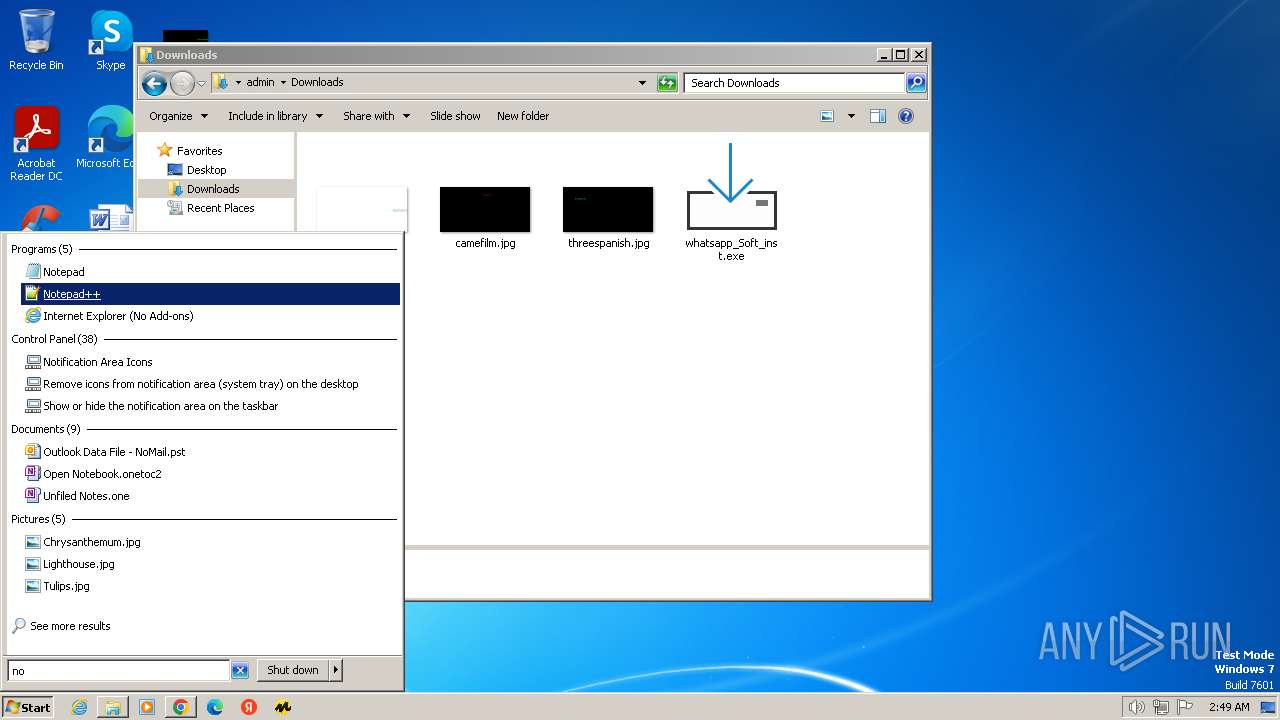Open more view options dropdown
1280x720 pixels.
851,116
